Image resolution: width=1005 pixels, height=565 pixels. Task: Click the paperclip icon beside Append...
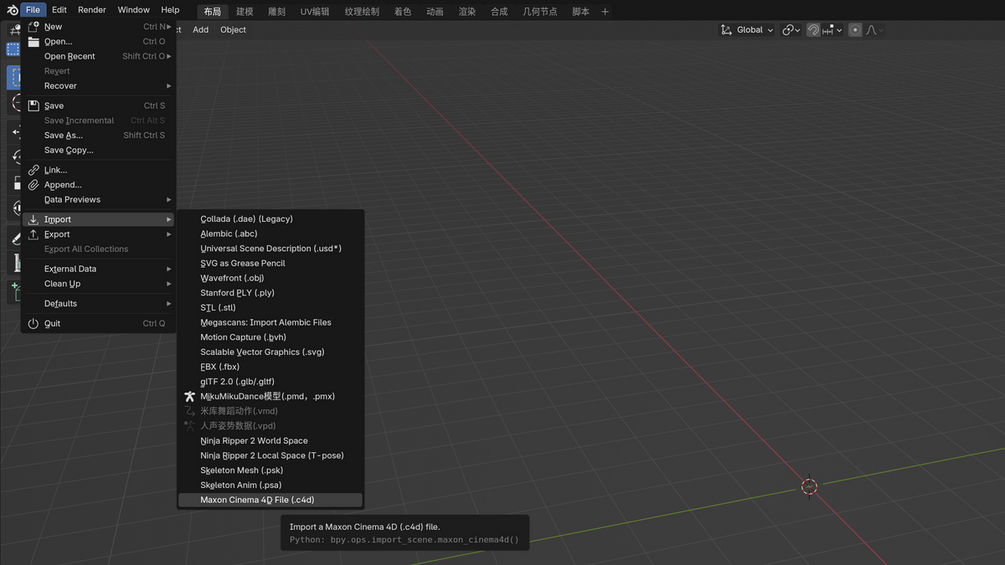pyautogui.click(x=33, y=184)
